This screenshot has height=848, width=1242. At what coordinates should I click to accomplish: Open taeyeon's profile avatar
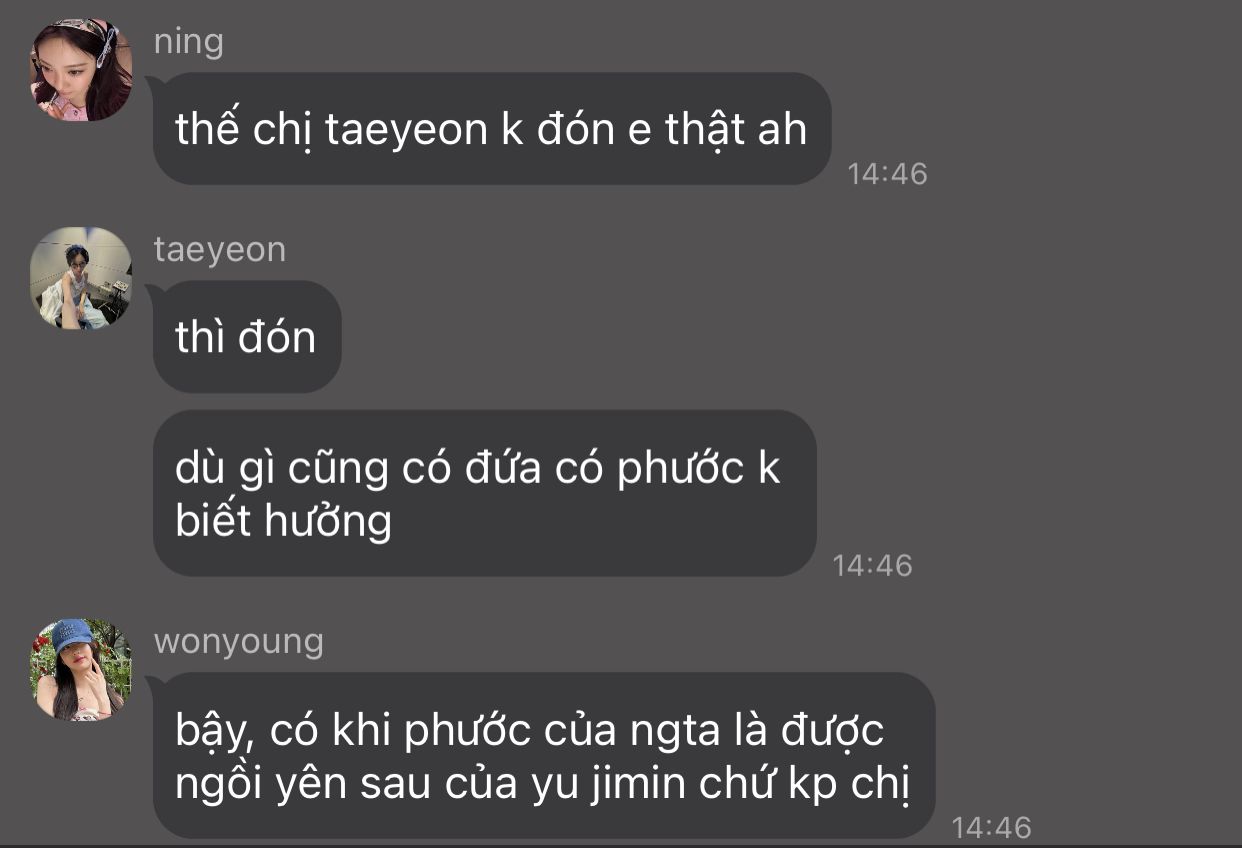81,278
